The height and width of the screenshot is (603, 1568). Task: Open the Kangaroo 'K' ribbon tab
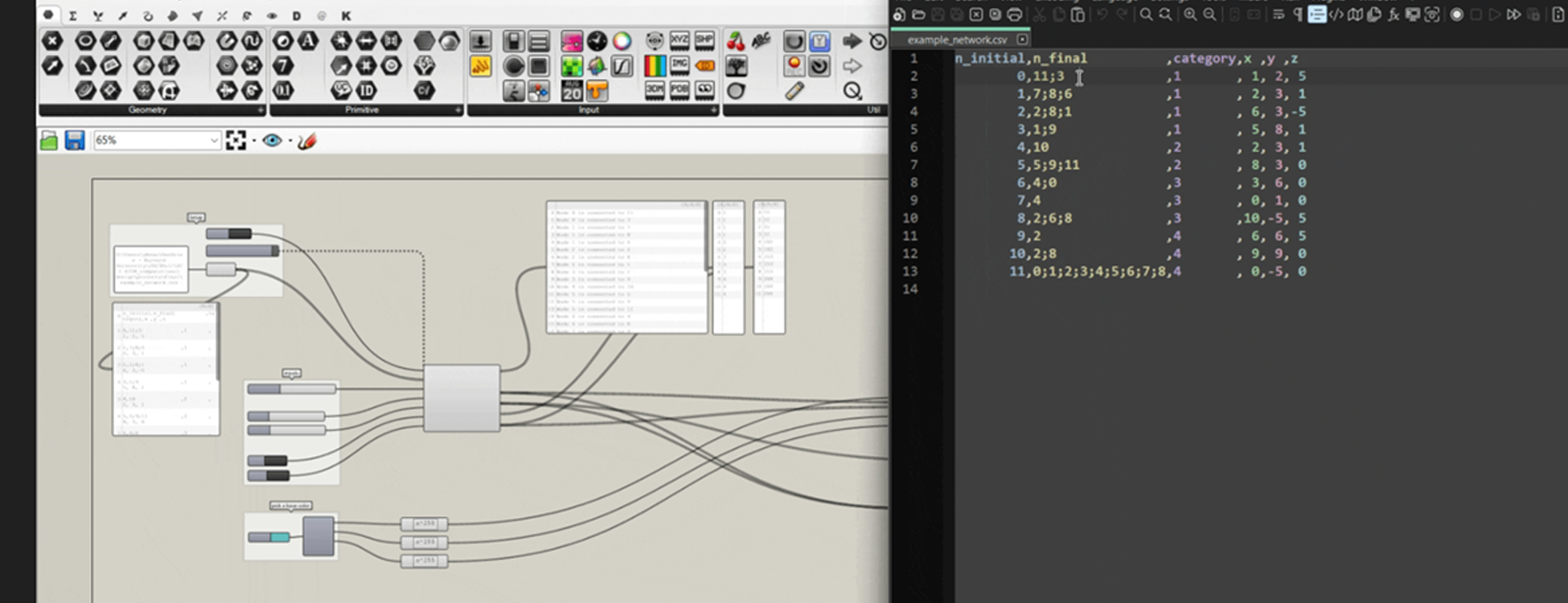346,16
